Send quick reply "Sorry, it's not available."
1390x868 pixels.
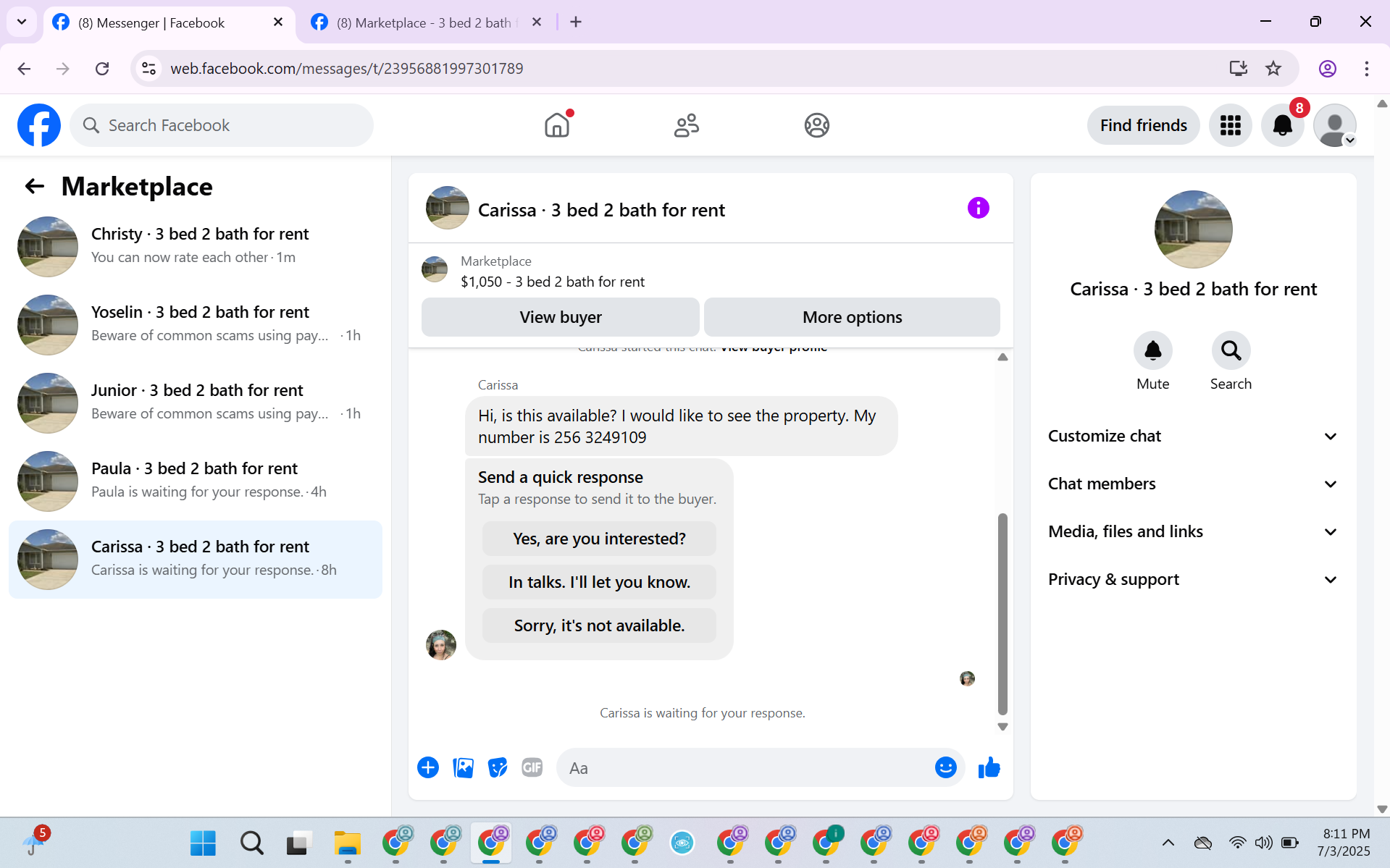(x=599, y=625)
